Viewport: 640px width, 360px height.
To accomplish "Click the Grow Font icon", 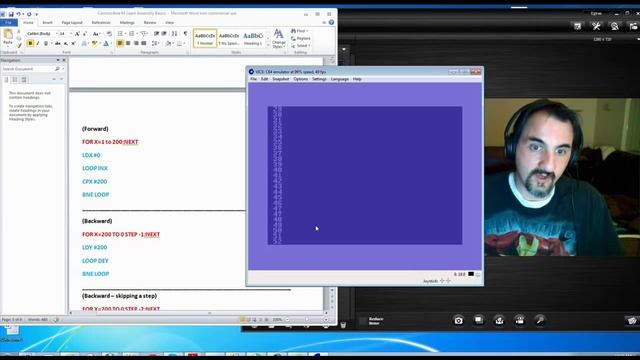I will point(77,34).
